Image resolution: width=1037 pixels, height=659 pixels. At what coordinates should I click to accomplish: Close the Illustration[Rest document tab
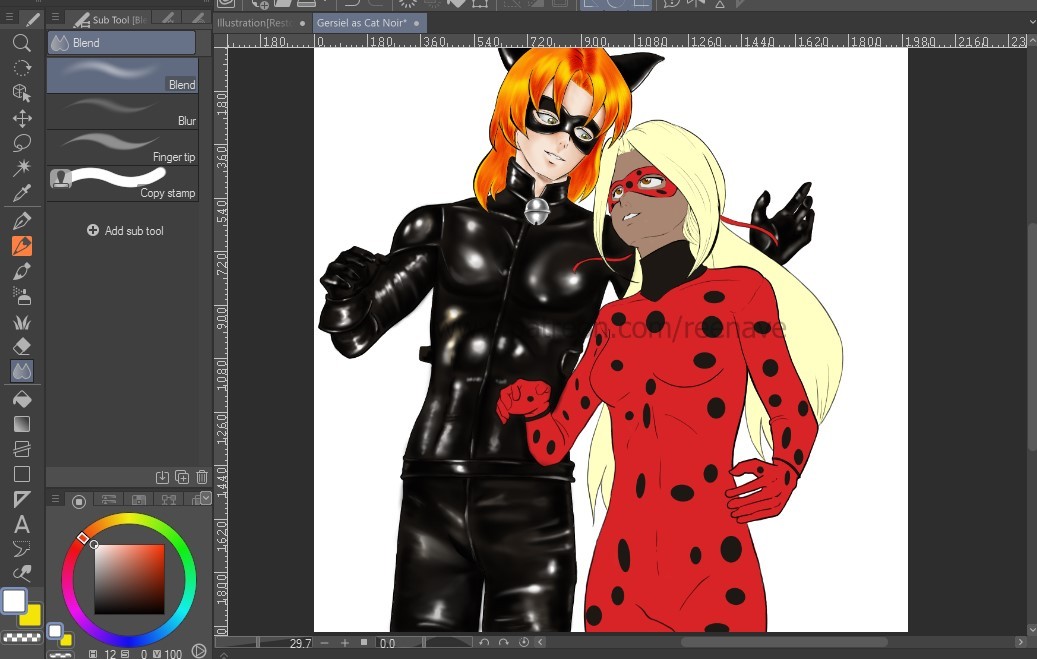pos(302,23)
